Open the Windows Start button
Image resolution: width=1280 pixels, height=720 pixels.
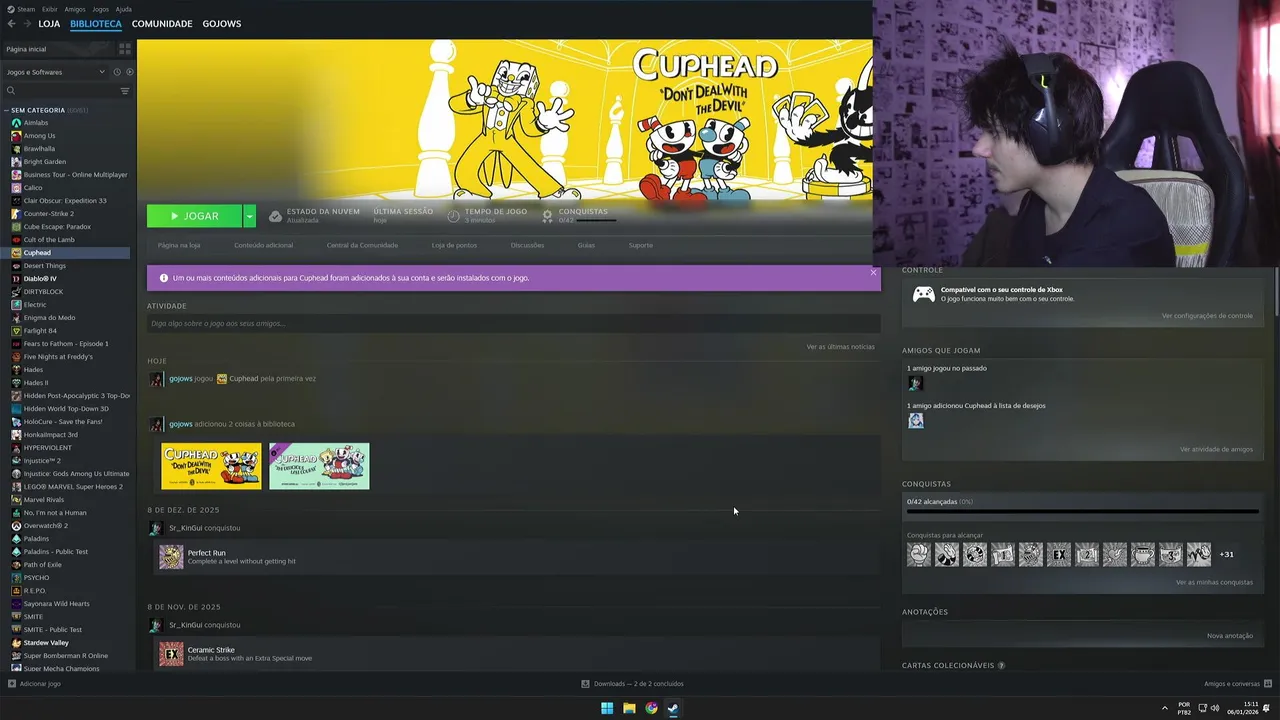coord(607,708)
